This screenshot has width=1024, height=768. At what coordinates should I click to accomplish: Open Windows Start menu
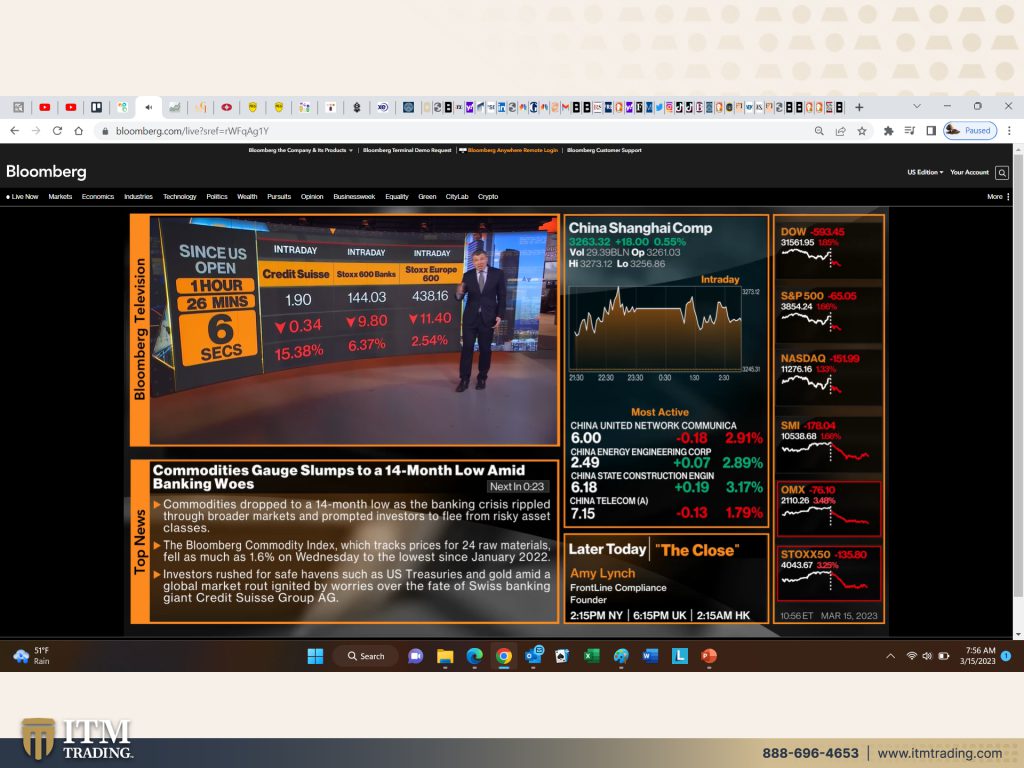315,656
